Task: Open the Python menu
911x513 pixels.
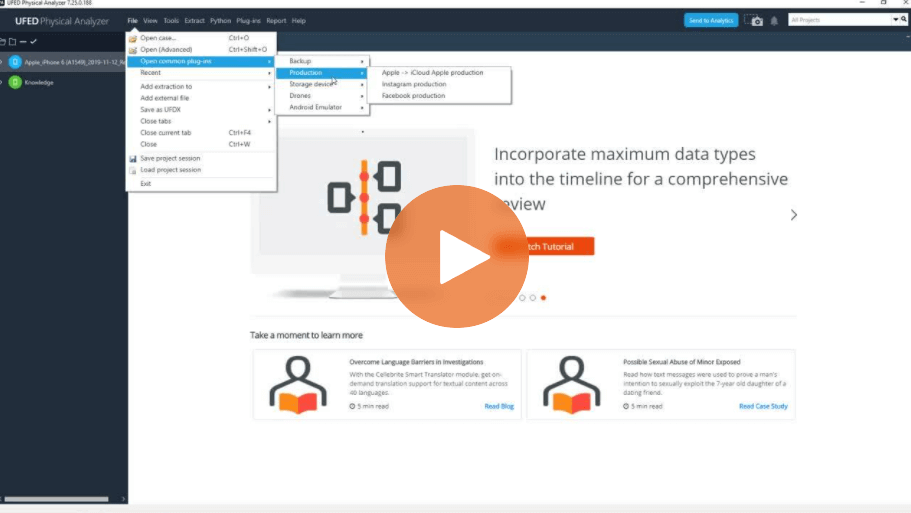Action: (220, 20)
